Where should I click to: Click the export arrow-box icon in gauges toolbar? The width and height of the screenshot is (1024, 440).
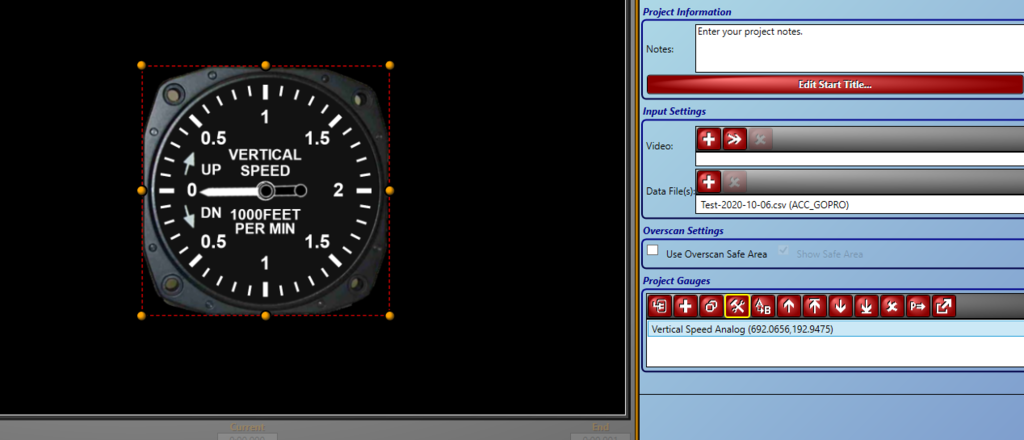tap(943, 306)
